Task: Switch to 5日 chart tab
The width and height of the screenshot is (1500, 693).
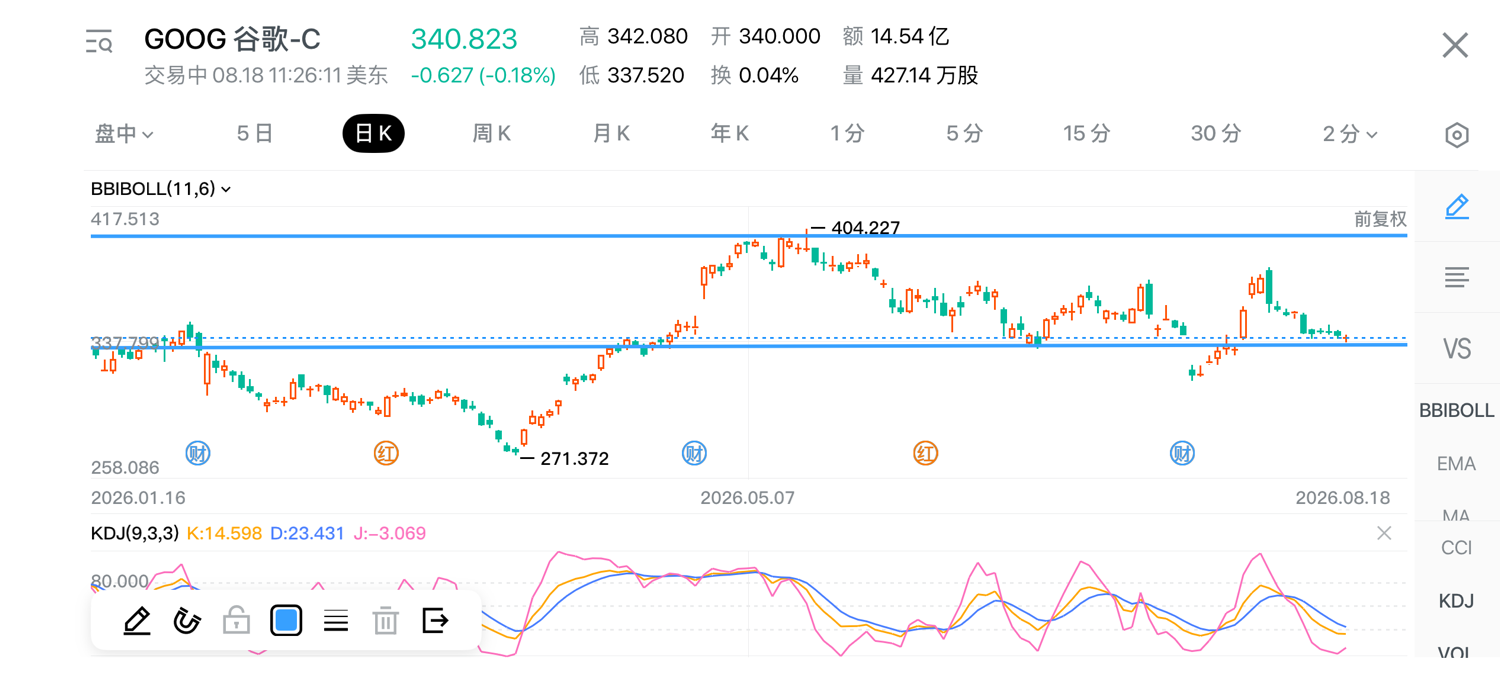Action: [x=255, y=134]
